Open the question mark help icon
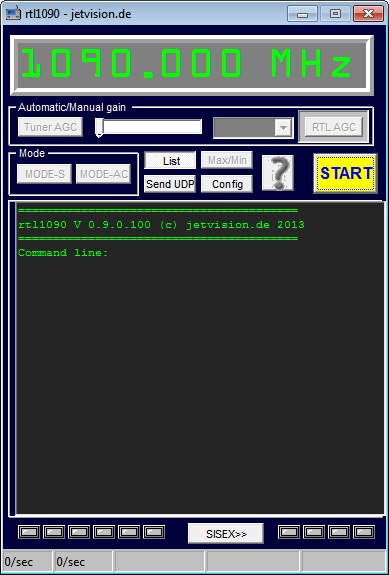This screenshot has height=575, width=389. pyautogui.click(x=278, y=173)
